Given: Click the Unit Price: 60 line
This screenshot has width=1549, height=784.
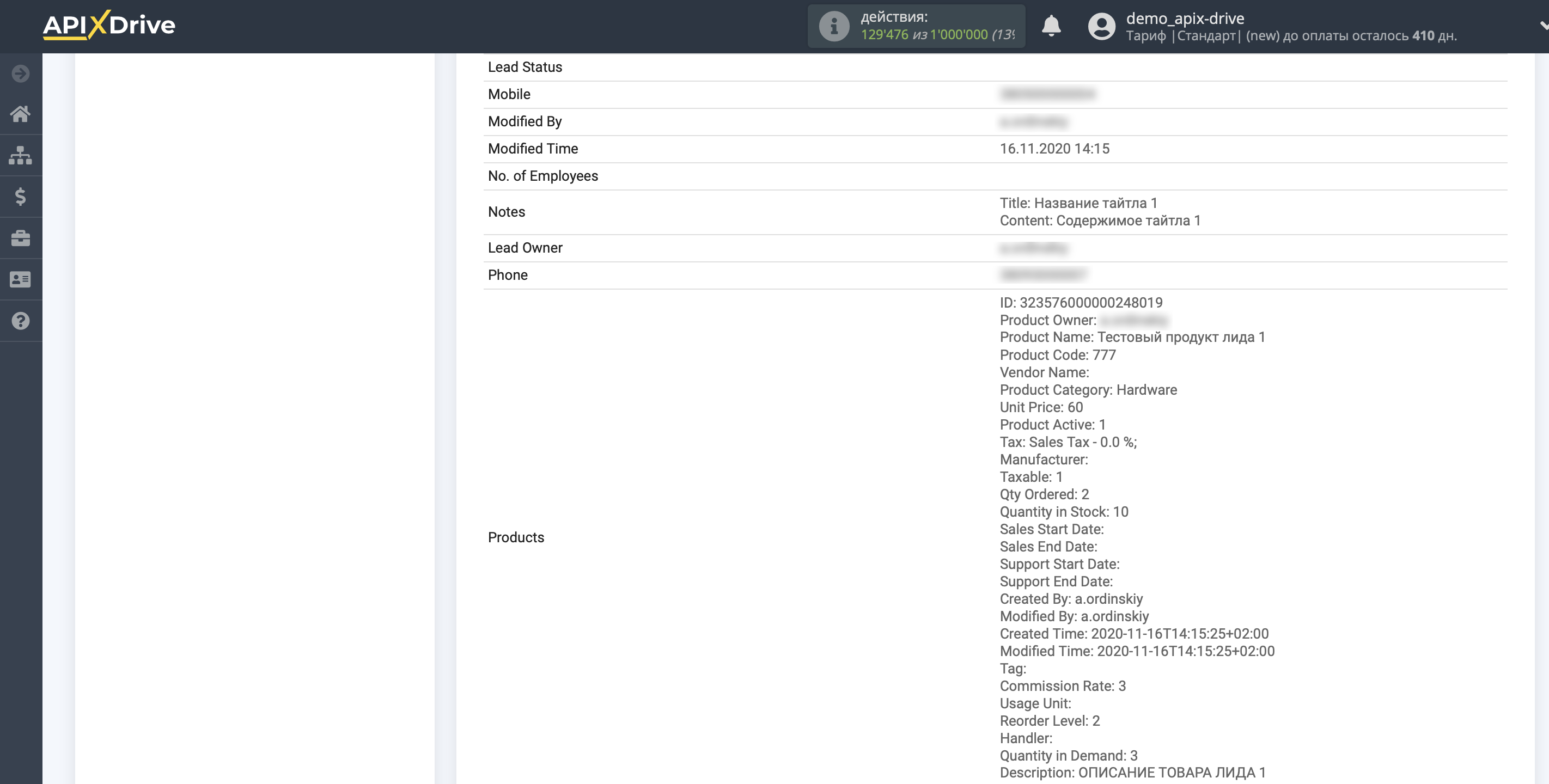Looking at the screenshot, I should (x=1041, y=407).
